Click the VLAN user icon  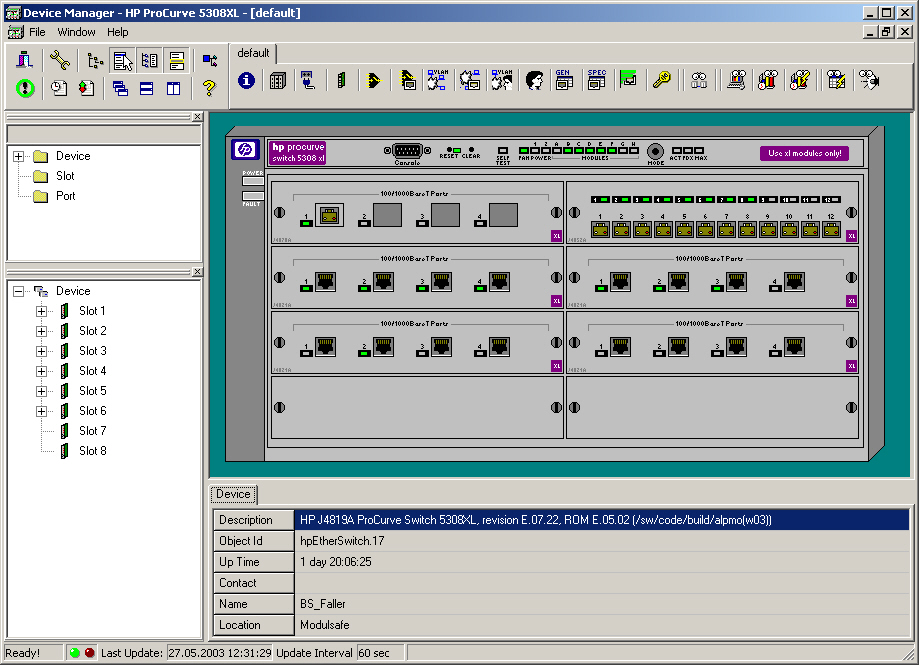pos(502,80)
